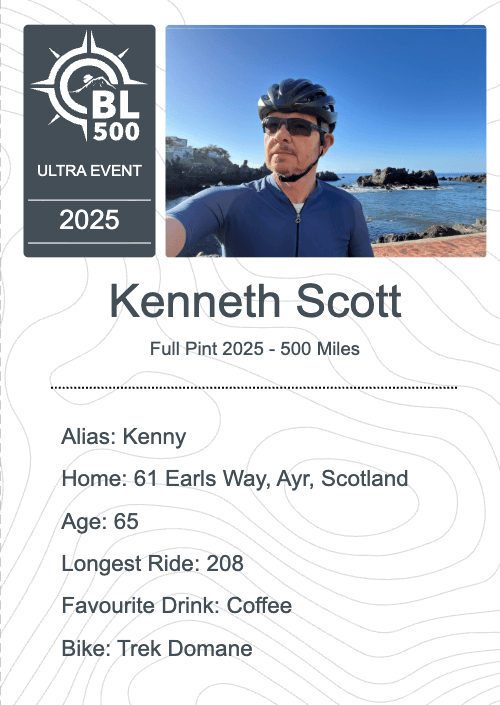Viewport: 500px width, 705px height.
Task: Select Favourite Drink: Coffee text
Action: (x=177, y=606)
